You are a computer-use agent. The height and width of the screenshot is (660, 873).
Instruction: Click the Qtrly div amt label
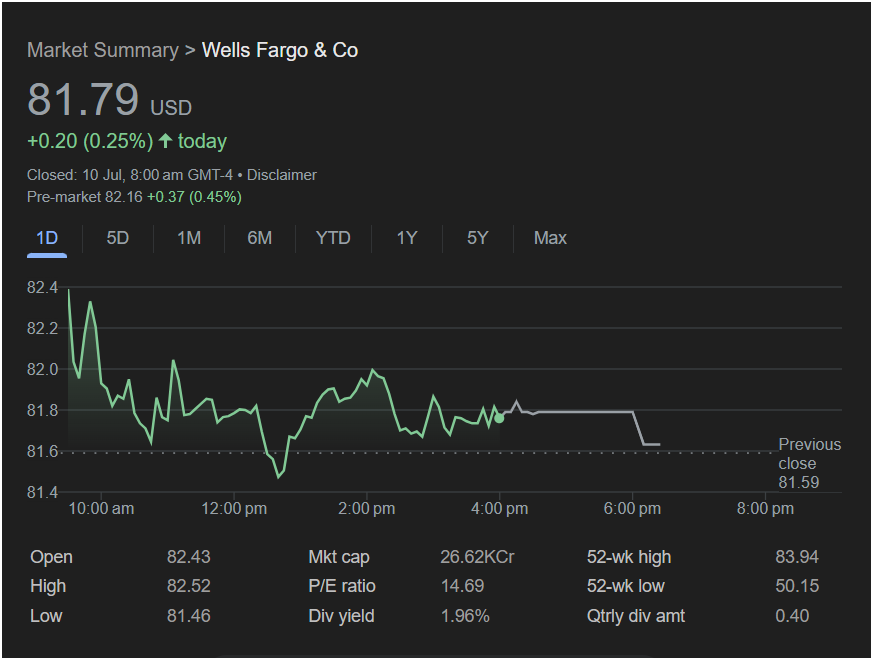636,616
